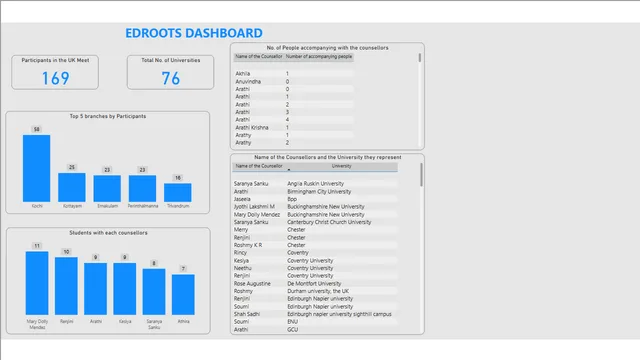Click the ENU university cell
Screen dimensions: 640x360
point(292,322)
